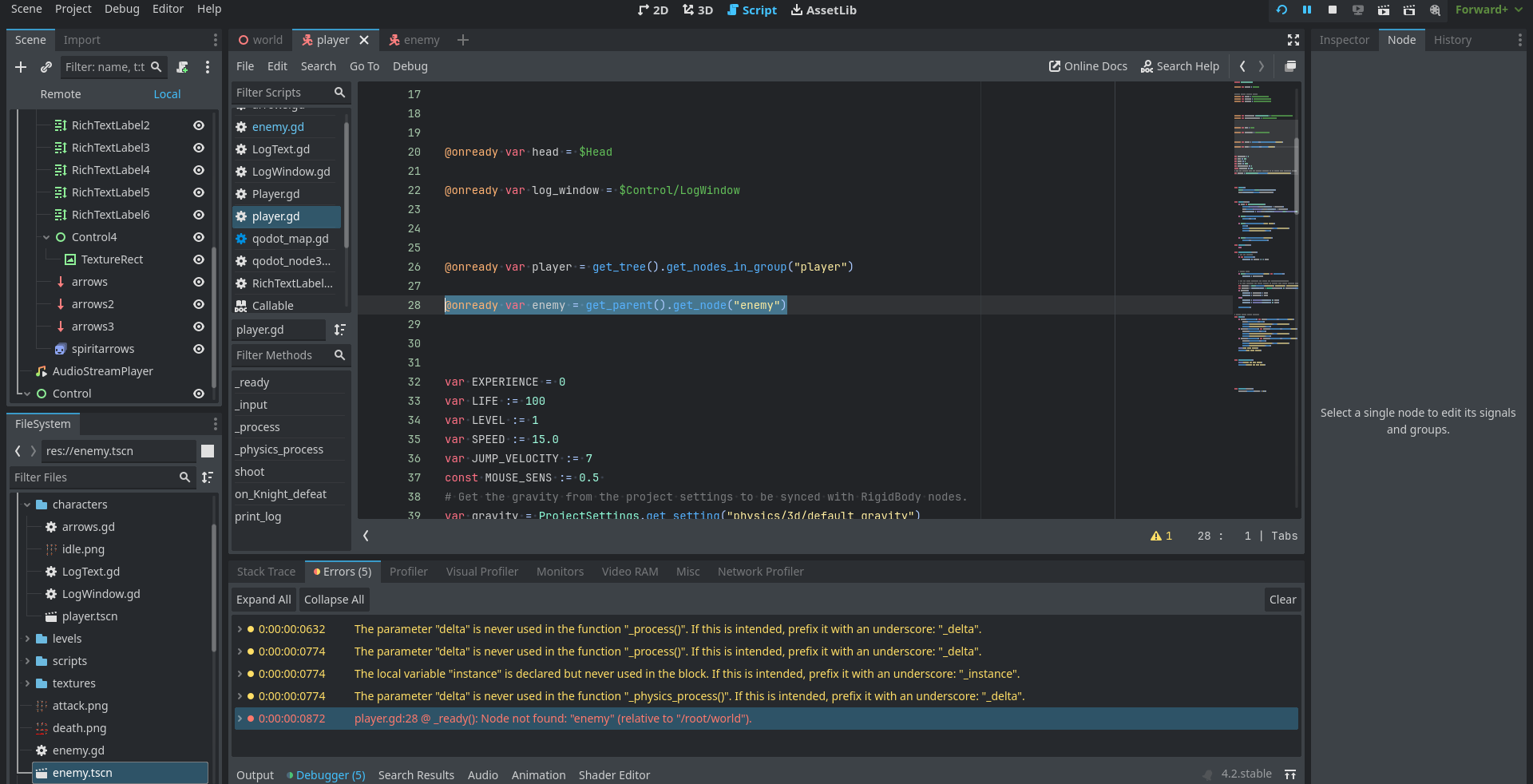Expand the last node-not-found error entry
Screen dimensions: 1533x784
tap(240, 719)
